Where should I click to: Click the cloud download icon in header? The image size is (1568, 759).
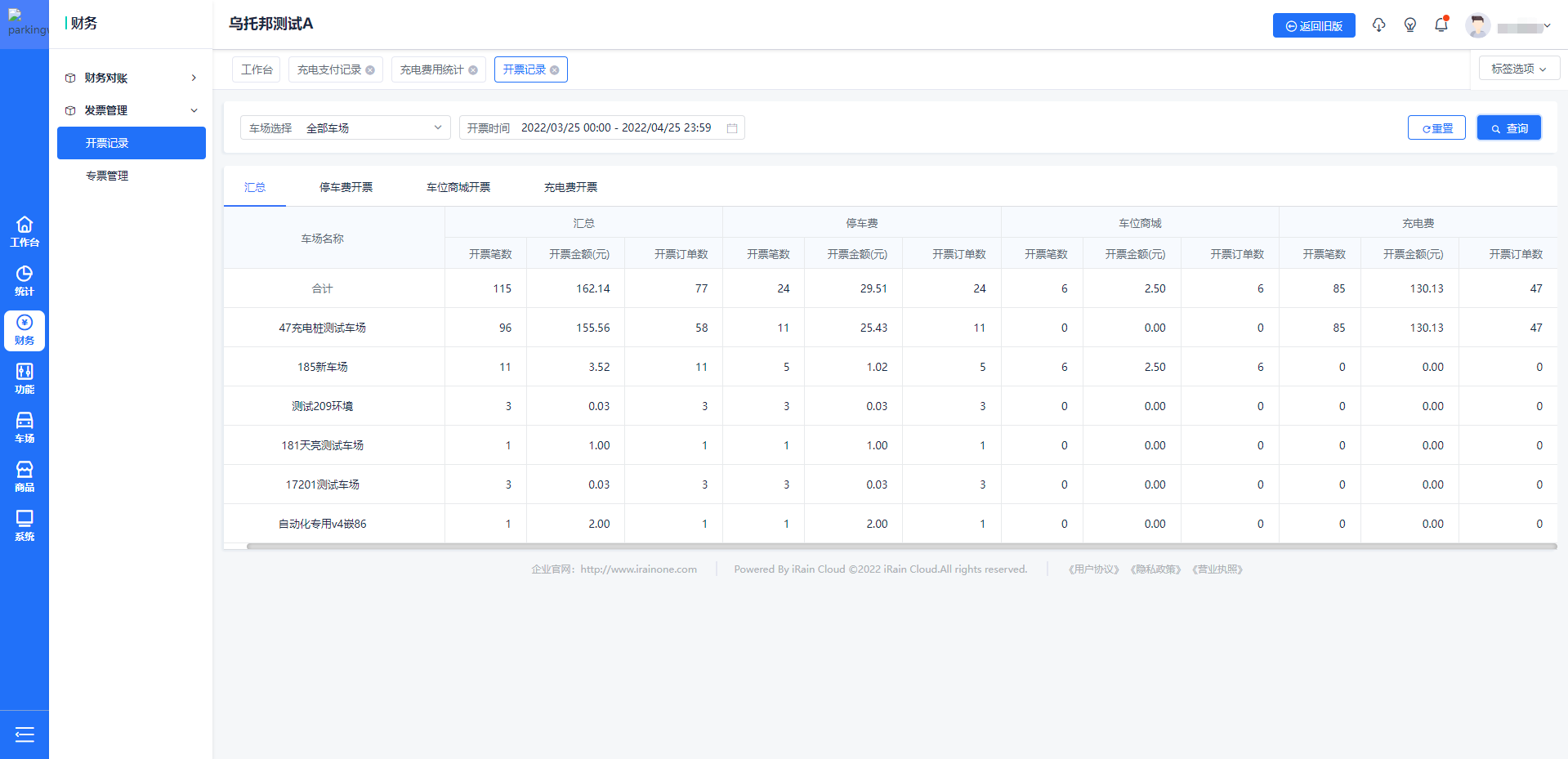pyautogui.click(x=1378, y=25)
